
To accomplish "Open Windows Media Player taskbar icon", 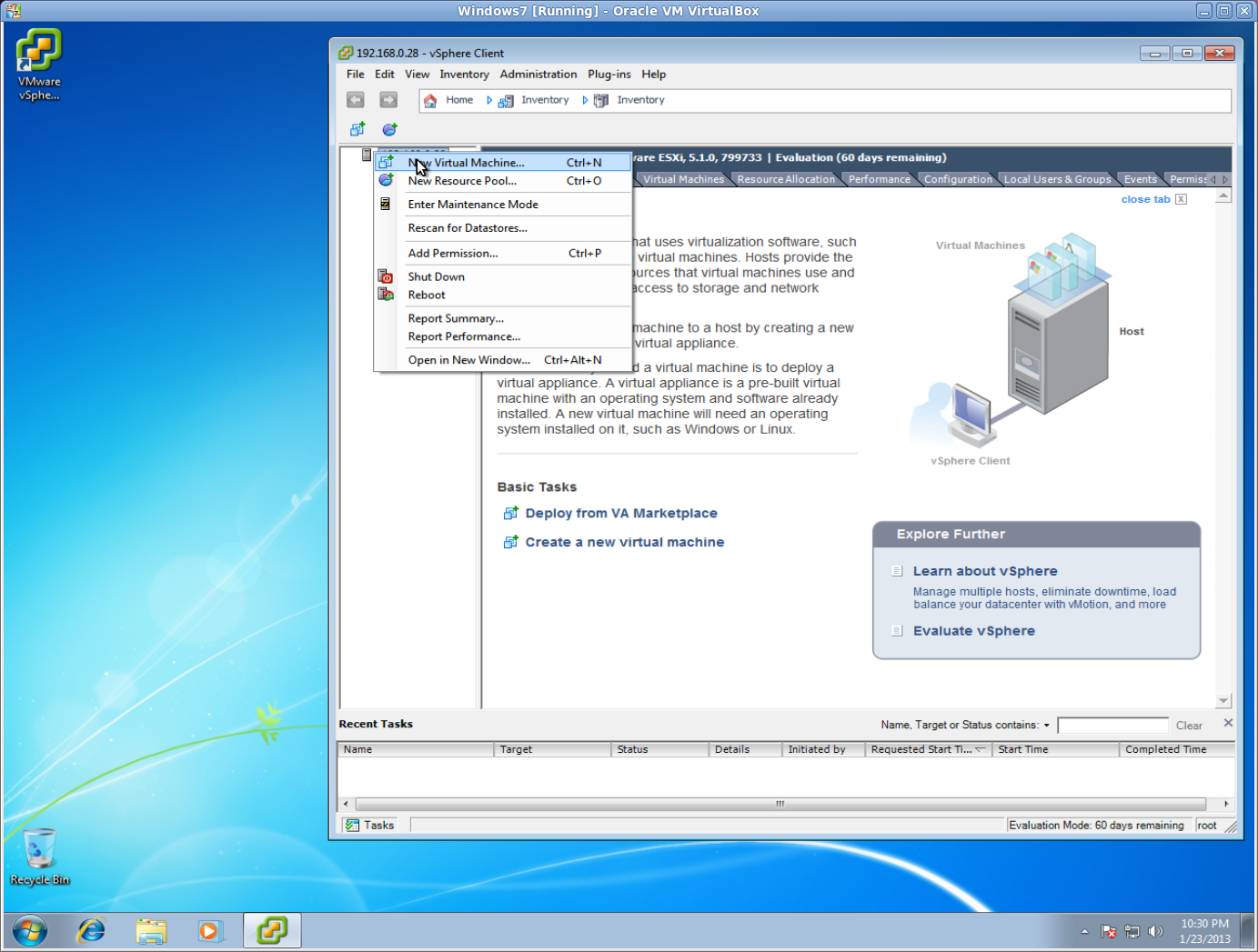I will pos(210,931).
